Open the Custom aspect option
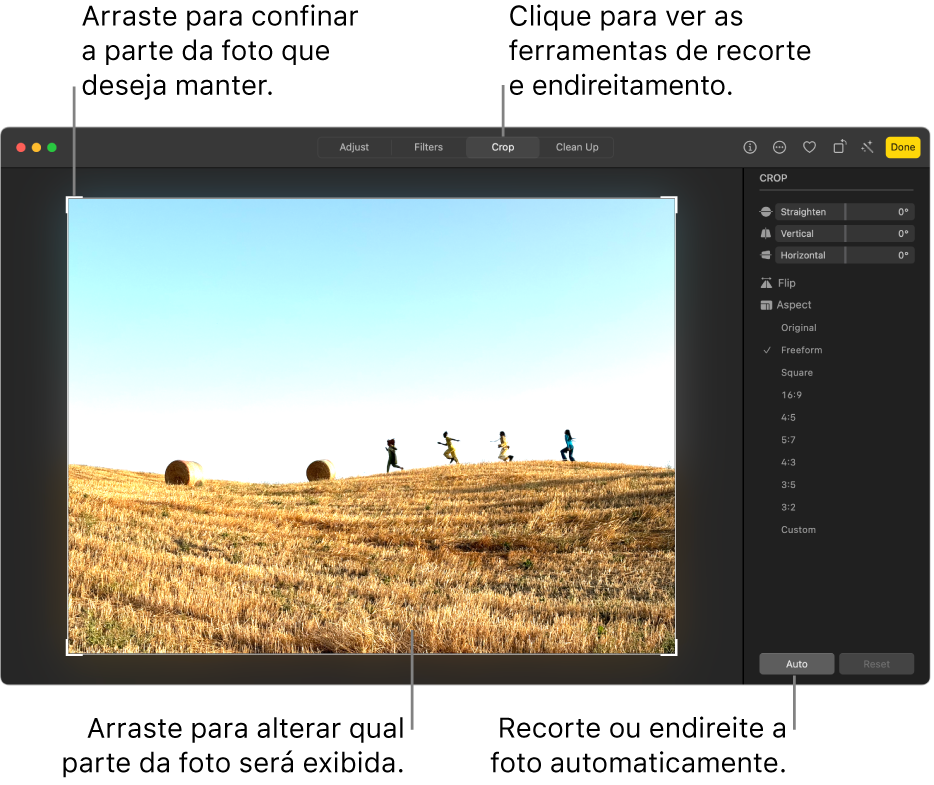 pyautogui.click(x=798, y=530)
